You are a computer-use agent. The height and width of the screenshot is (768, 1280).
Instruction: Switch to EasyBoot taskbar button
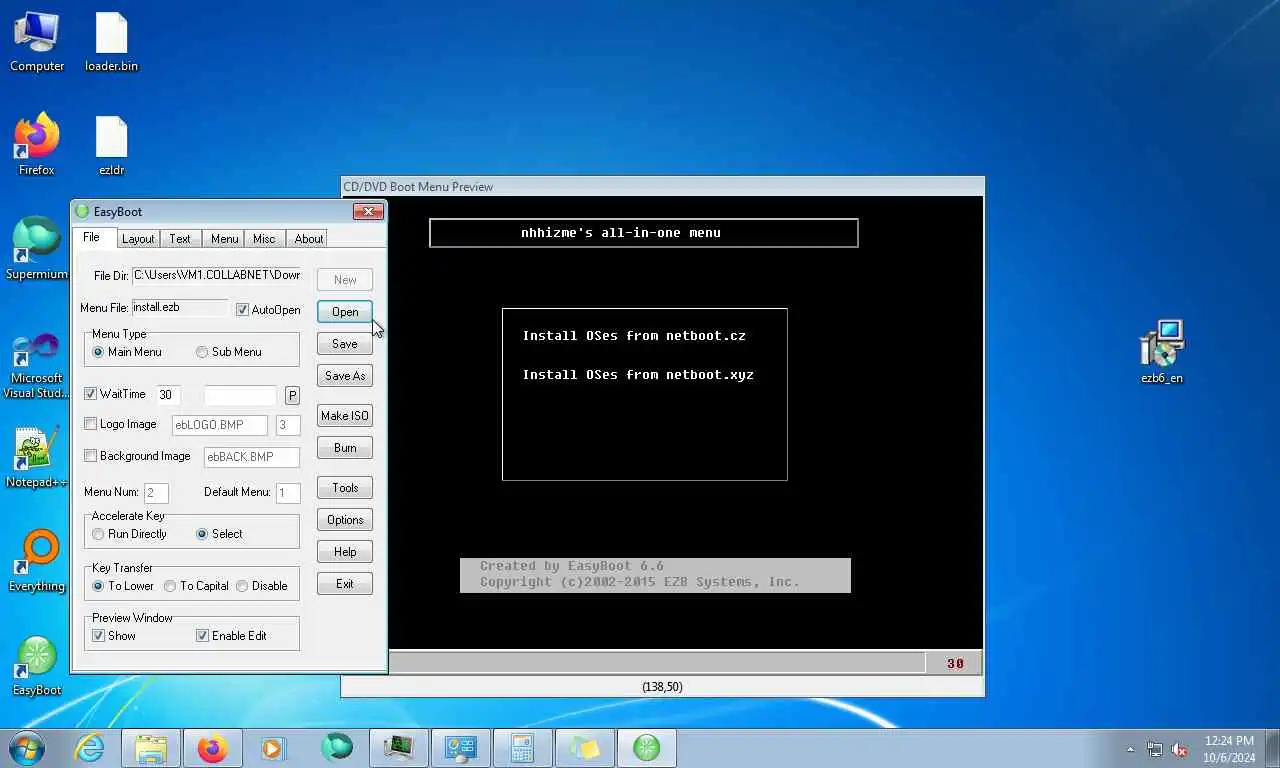pos(647,748)
